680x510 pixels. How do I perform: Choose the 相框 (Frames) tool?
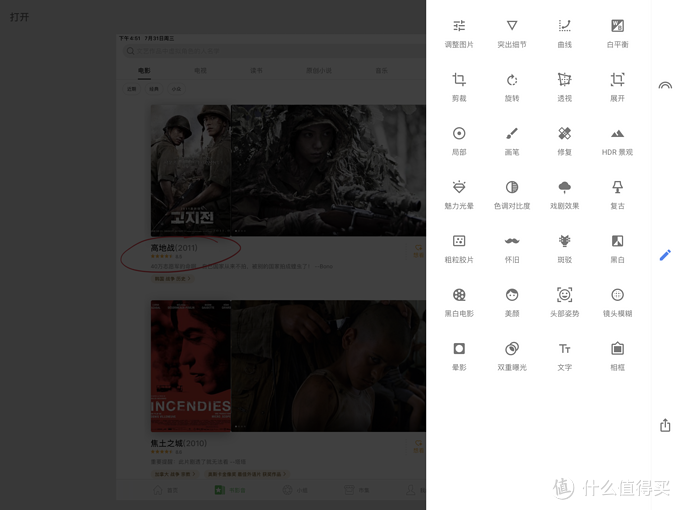(617, 356)
